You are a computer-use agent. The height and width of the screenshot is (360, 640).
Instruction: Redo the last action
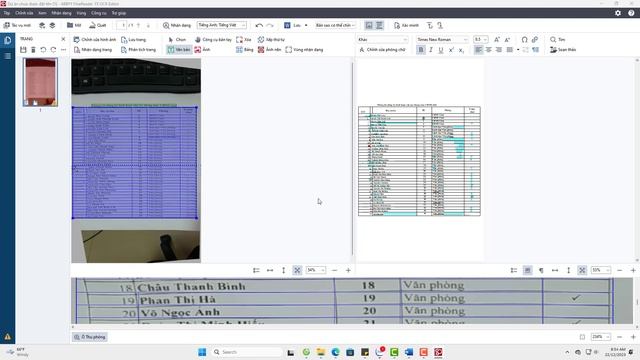click(270, 25)
